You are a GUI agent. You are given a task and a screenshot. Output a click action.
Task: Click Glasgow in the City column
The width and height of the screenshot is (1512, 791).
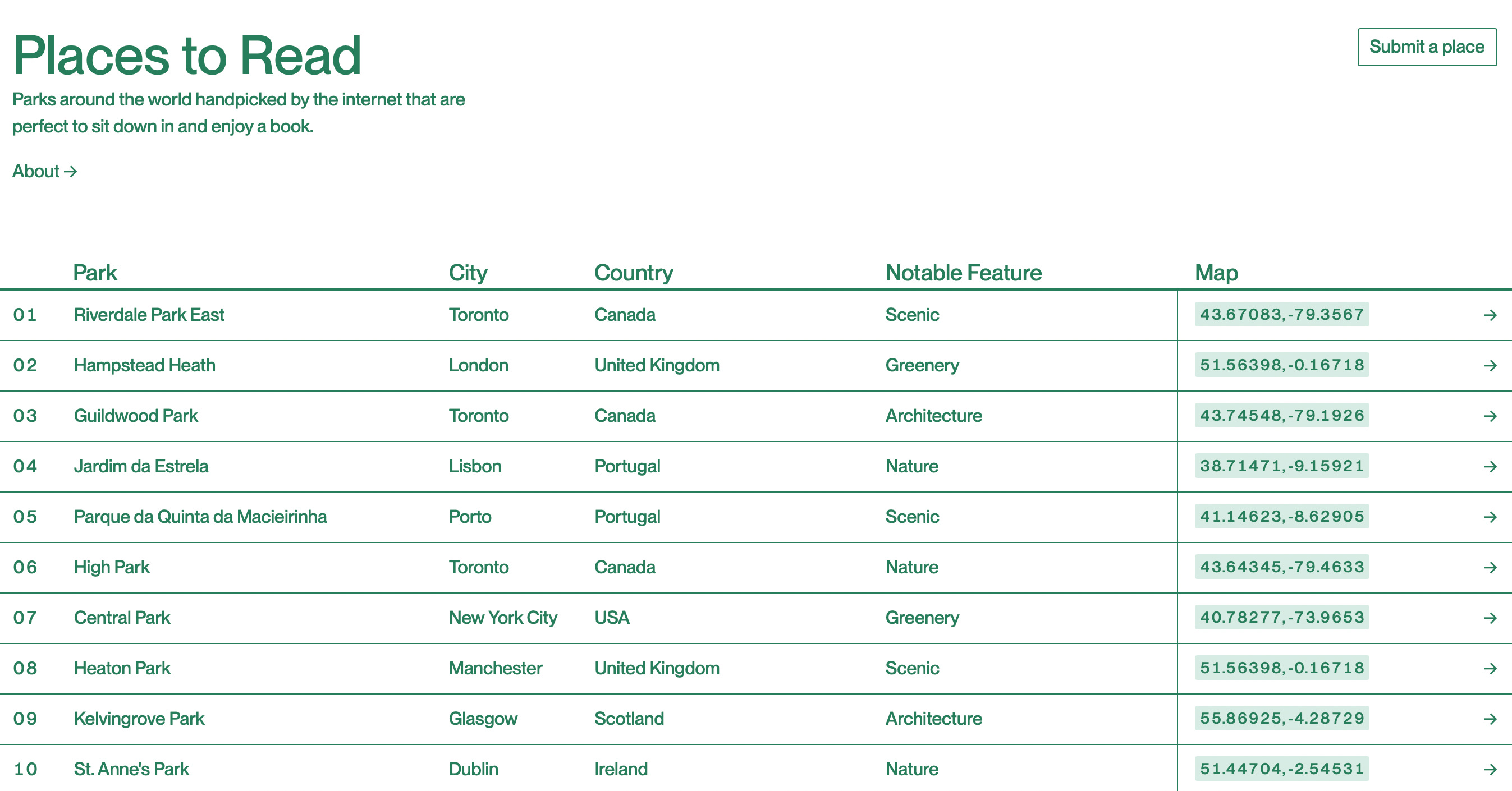[x=483, y=719]
